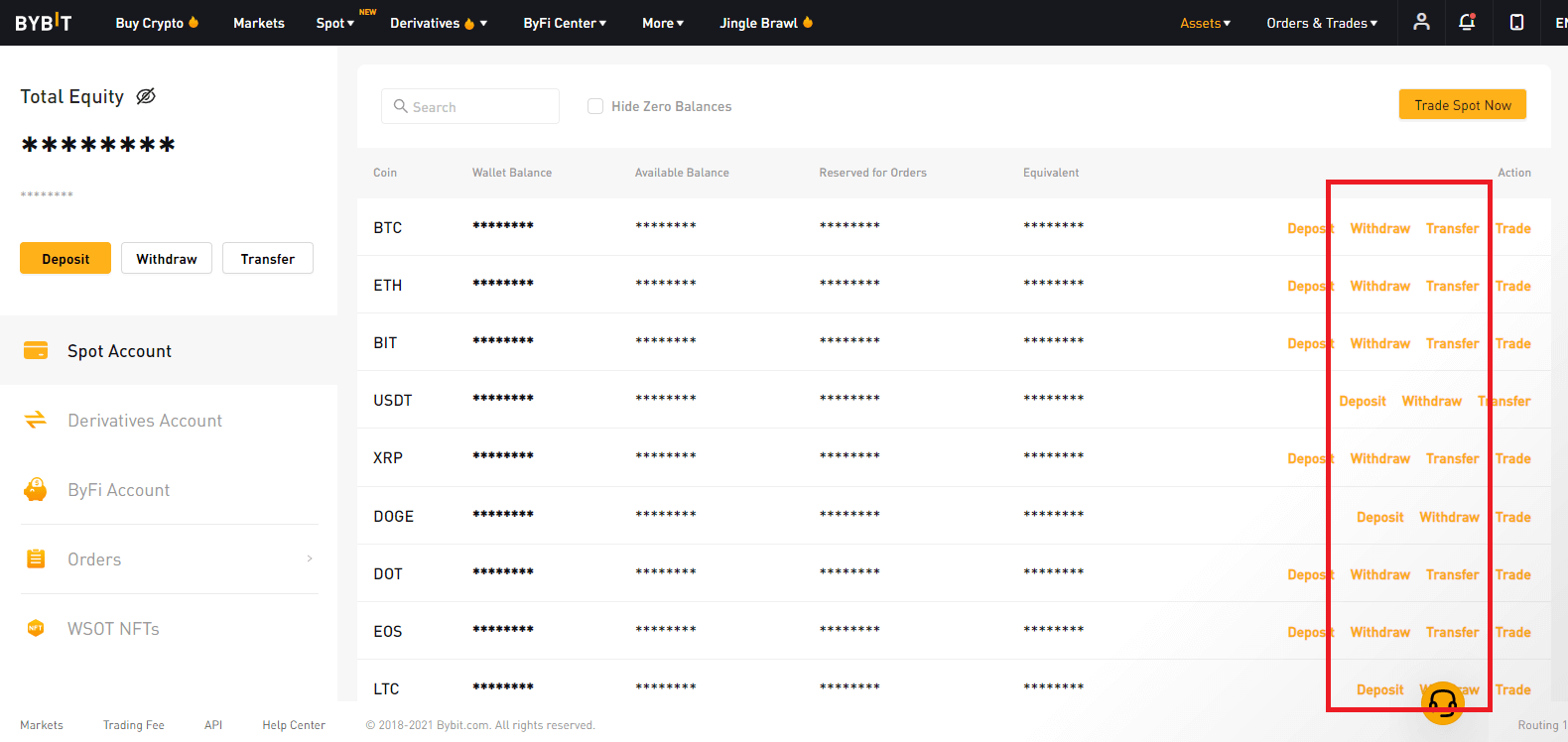Screen dimensions: 1568x742
Task: Toggle Total Equity visibility eye icon
Action: pos(146,96)
